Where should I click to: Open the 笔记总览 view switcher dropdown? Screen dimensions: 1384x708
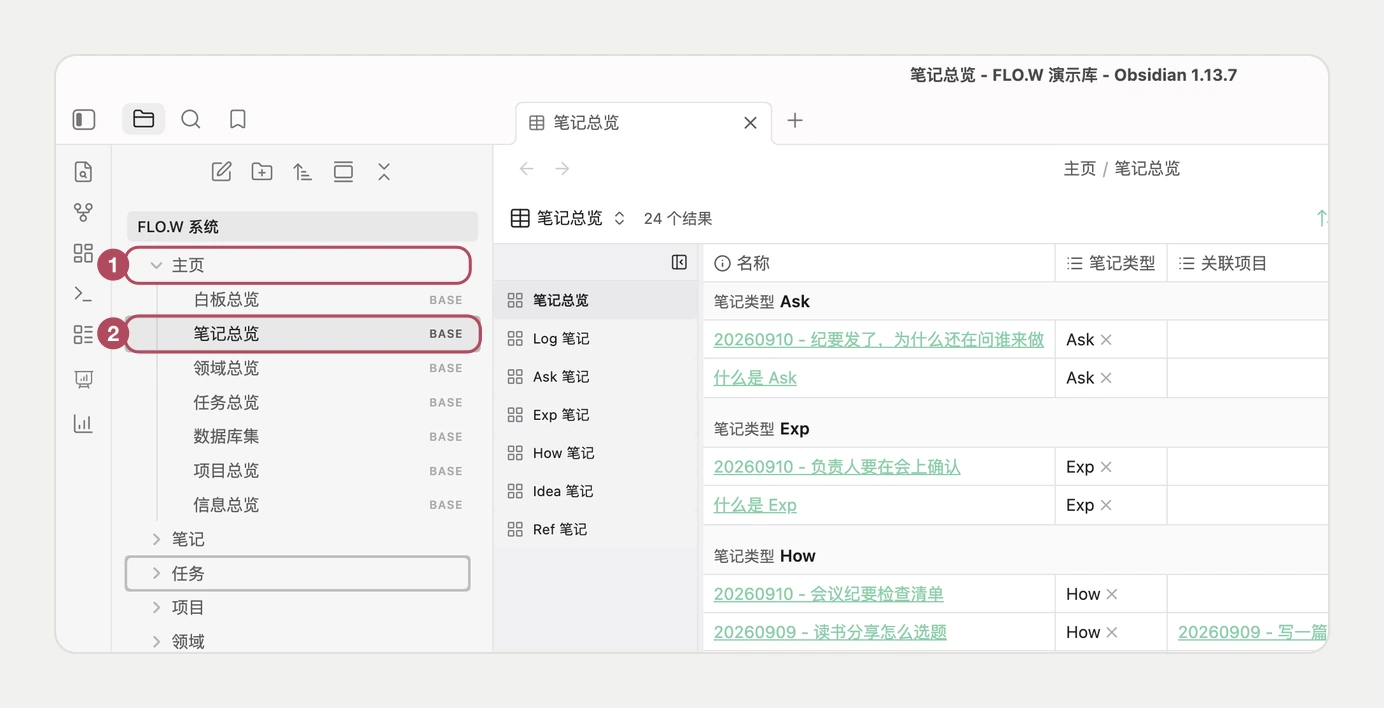pos(568,218)
